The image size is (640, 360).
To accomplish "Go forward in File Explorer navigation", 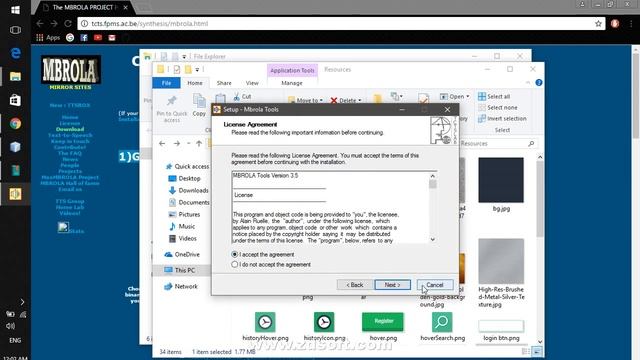I will coord(177,144).
